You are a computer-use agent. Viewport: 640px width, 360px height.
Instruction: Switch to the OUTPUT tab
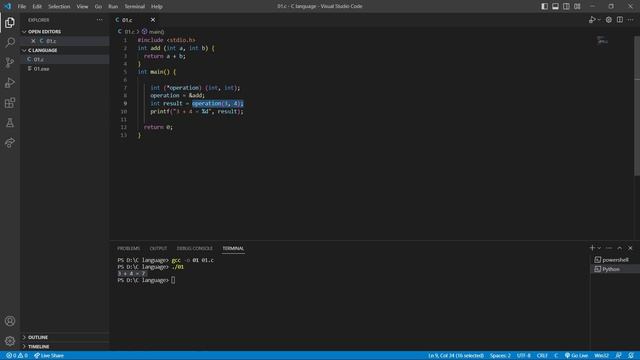click(158, 248)
